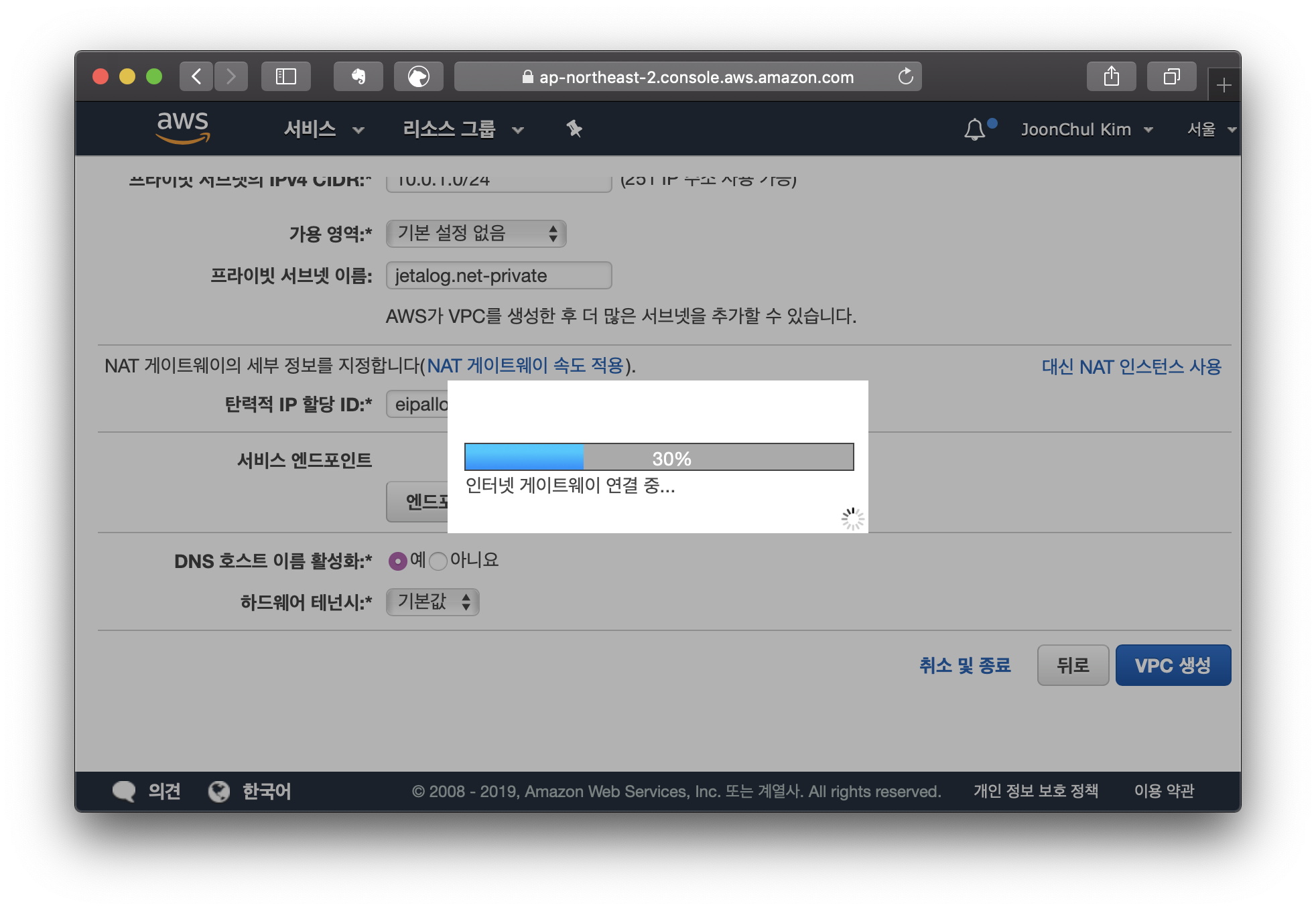Click the VPC 생성 button
The width and height of the screenshot is (1316, 911).
[x=1173, y=665]
